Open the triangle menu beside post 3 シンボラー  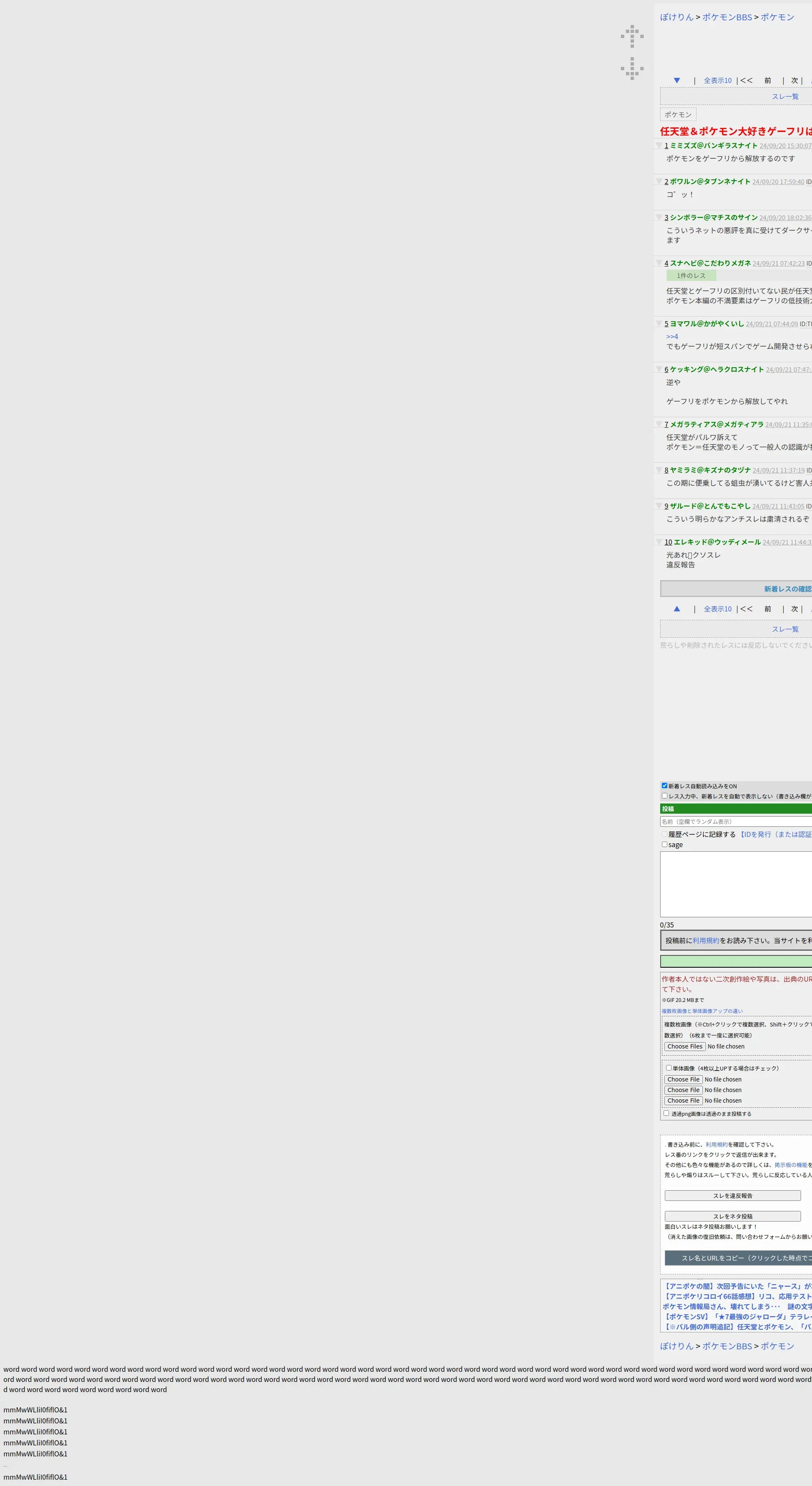pos(658,217)
